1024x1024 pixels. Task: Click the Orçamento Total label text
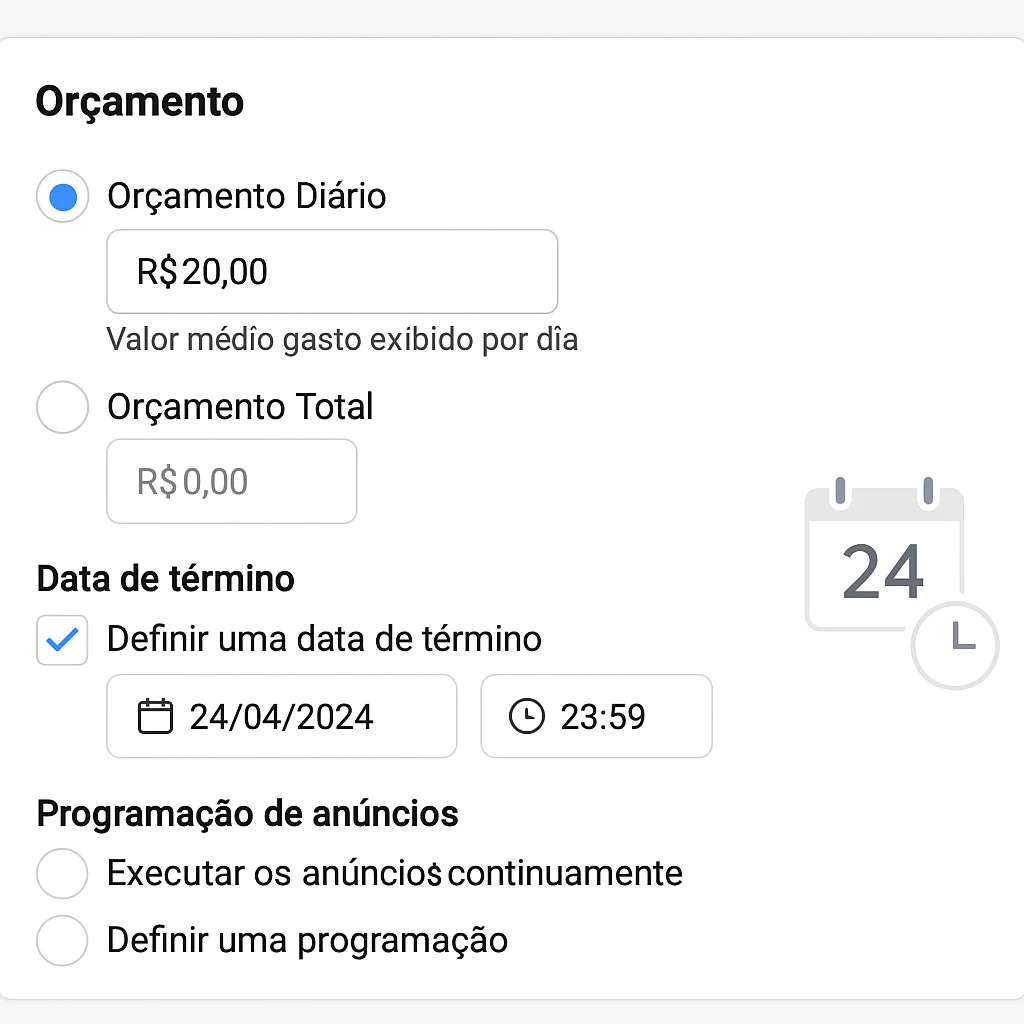[240, 407]
